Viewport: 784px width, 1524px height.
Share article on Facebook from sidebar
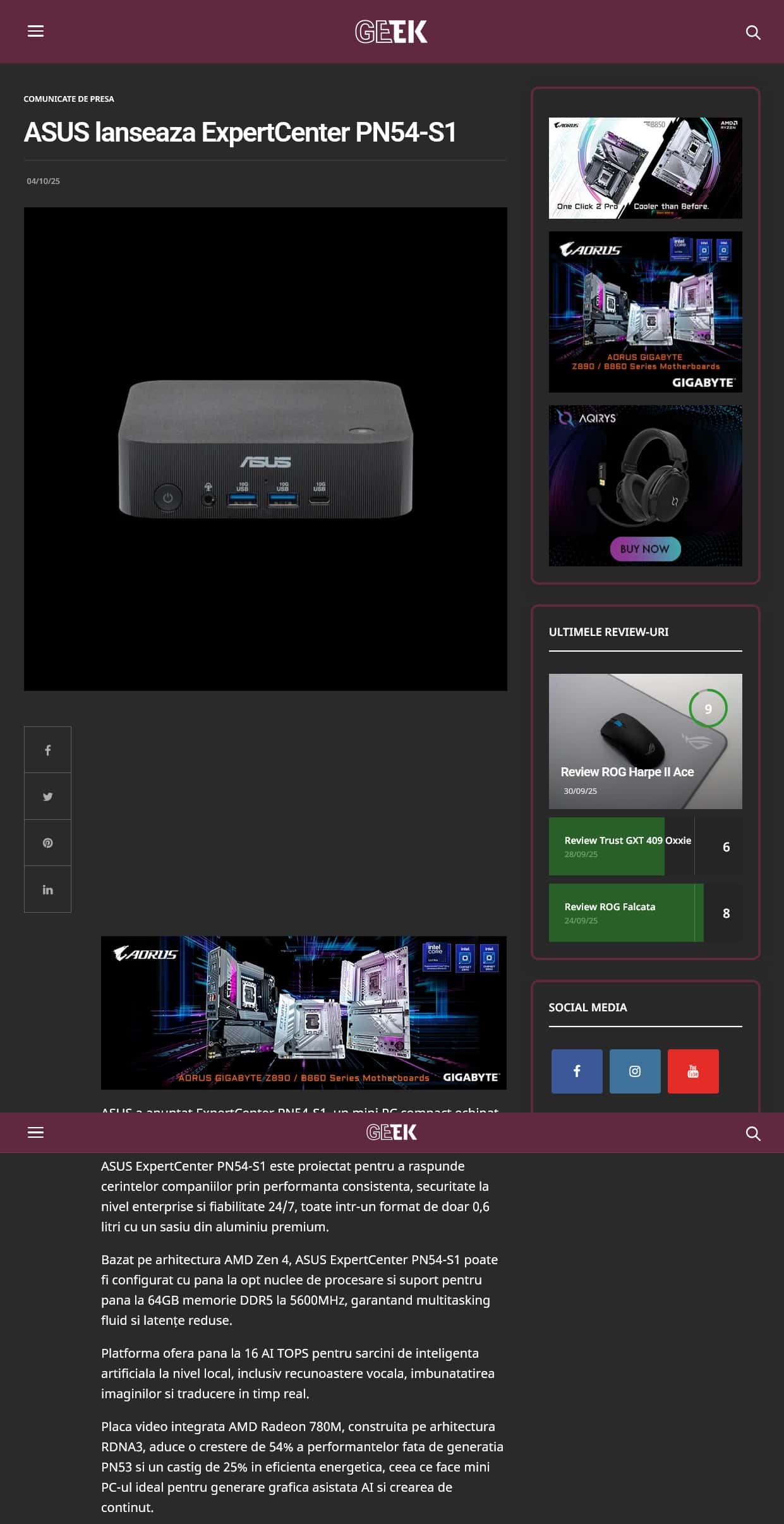pyautogui.click(x=47, y=750)
